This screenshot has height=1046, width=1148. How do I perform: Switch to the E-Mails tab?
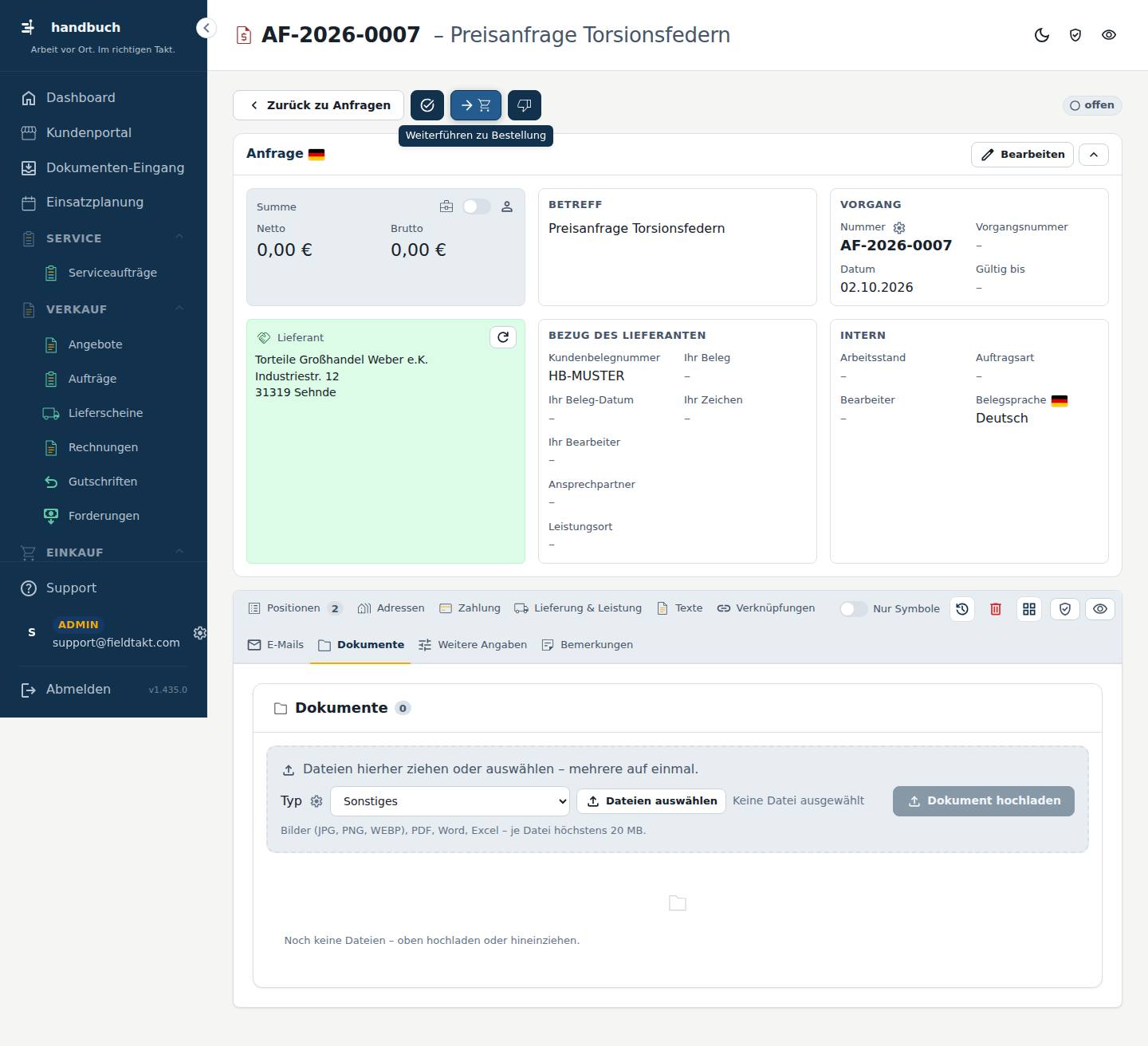click(x=276, y=645)
